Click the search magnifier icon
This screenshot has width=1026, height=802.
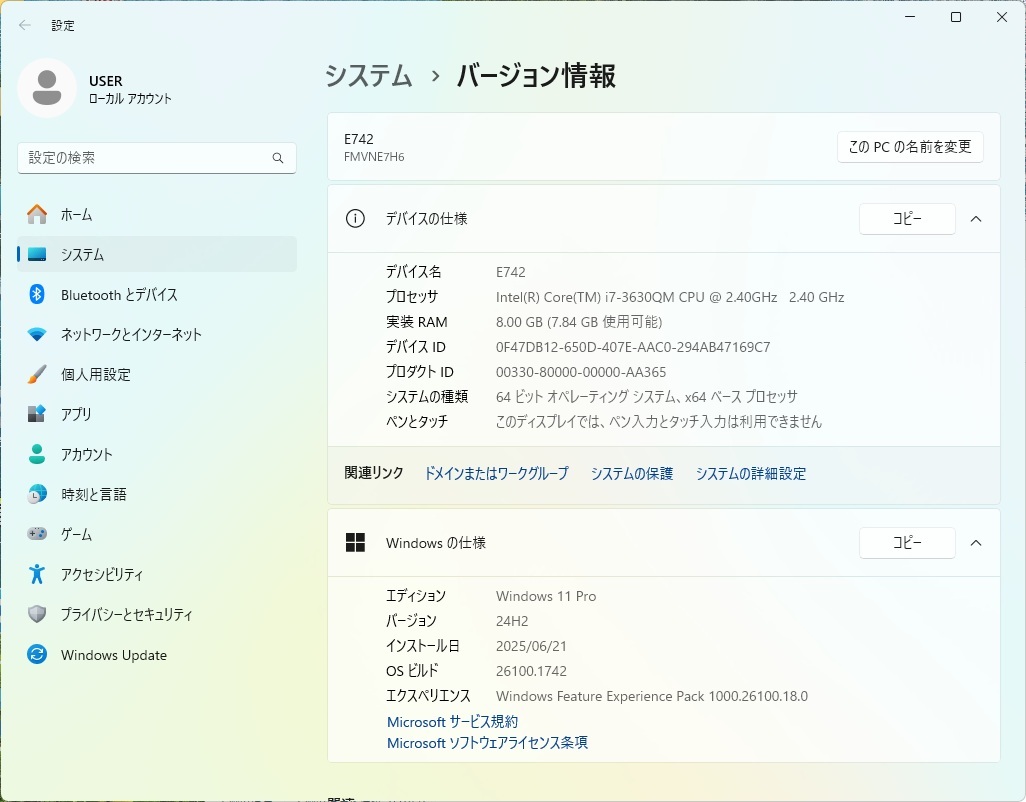point(278,158)
